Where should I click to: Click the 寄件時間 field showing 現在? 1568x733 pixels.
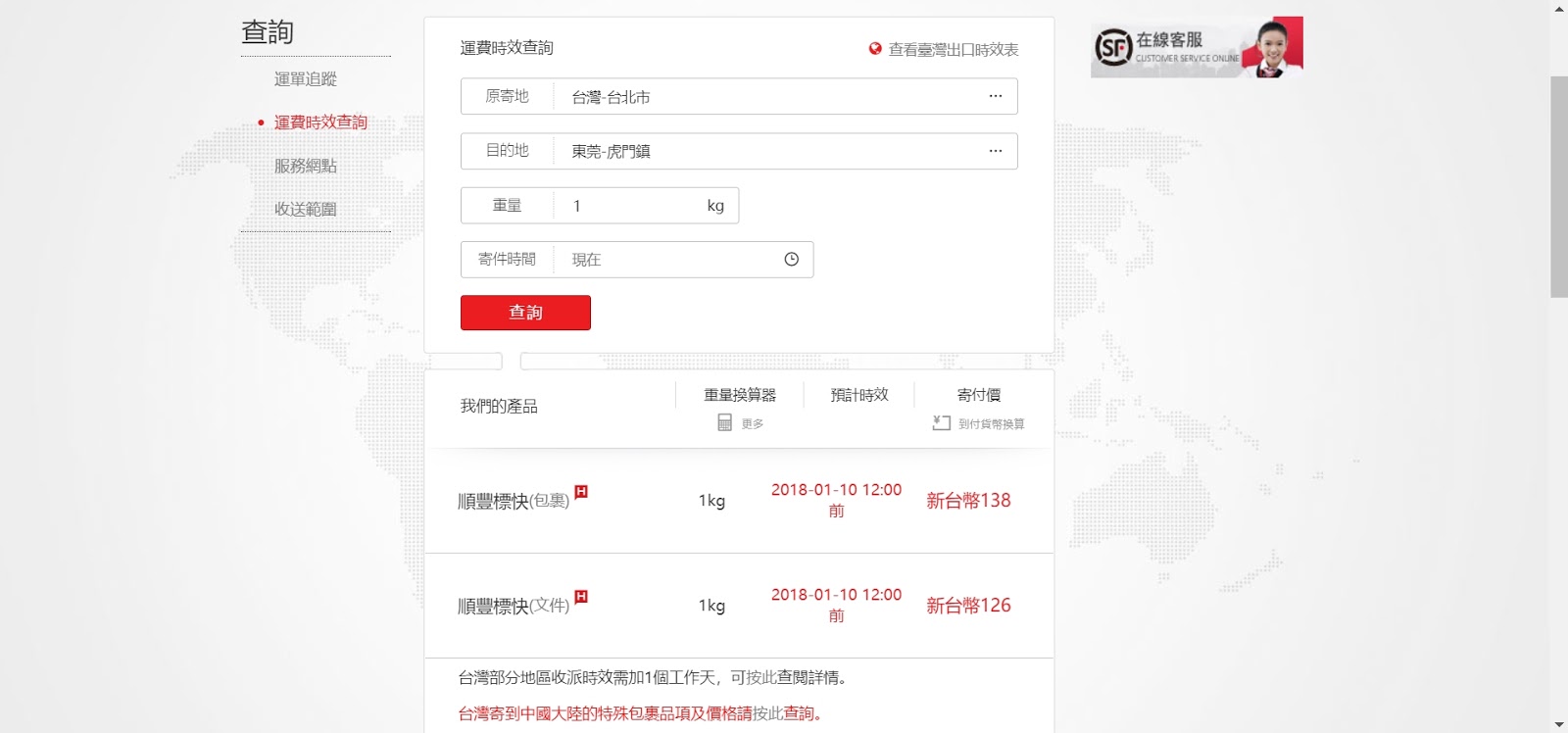637,260
